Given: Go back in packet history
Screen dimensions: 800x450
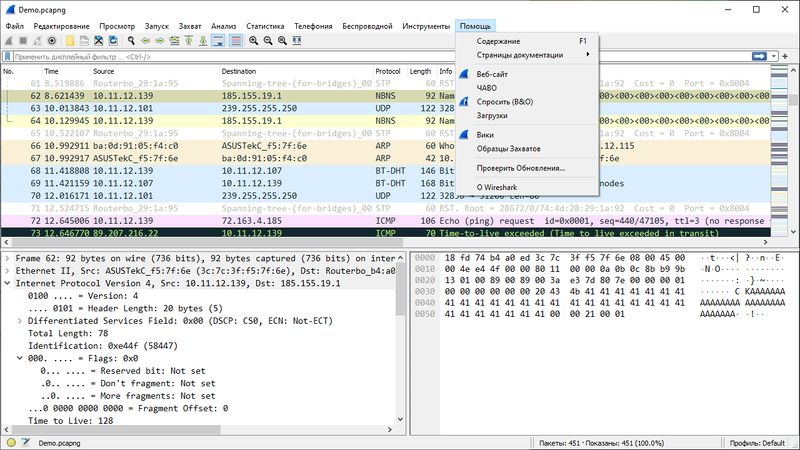Looking at the screenshot, I should pyautogui.click(x=146, y=41).
